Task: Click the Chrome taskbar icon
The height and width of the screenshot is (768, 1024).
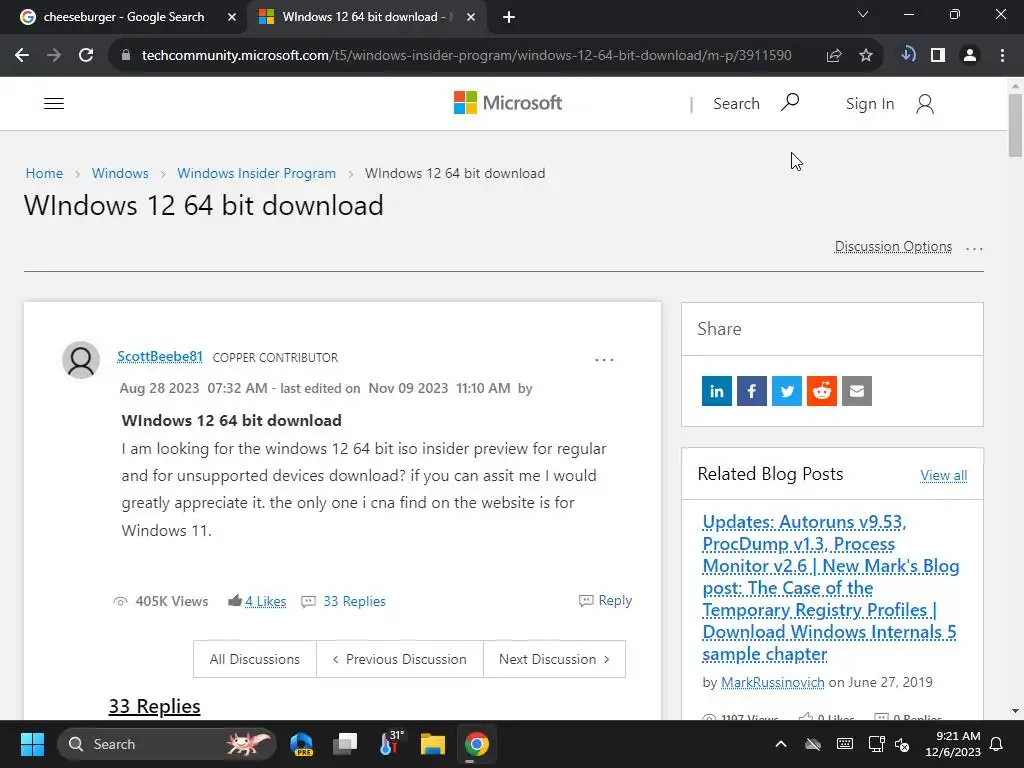Action: (477, 744)
